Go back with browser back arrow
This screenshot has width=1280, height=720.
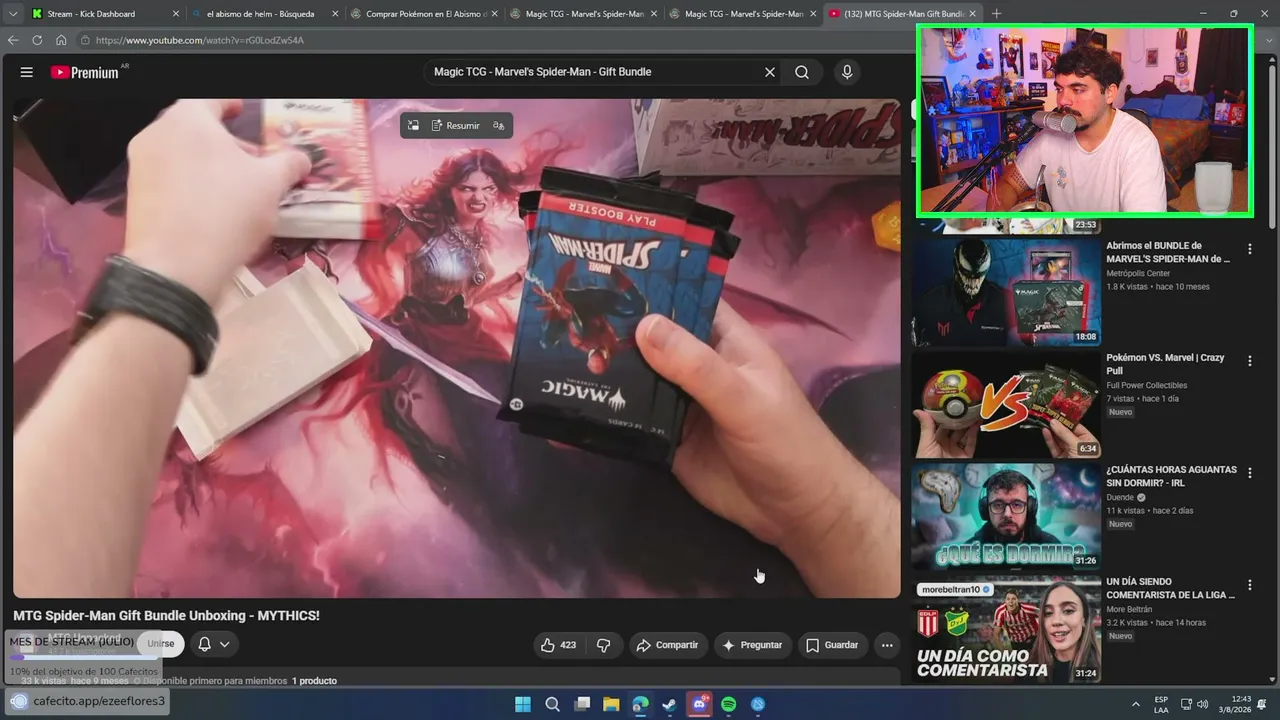(13, 40)
